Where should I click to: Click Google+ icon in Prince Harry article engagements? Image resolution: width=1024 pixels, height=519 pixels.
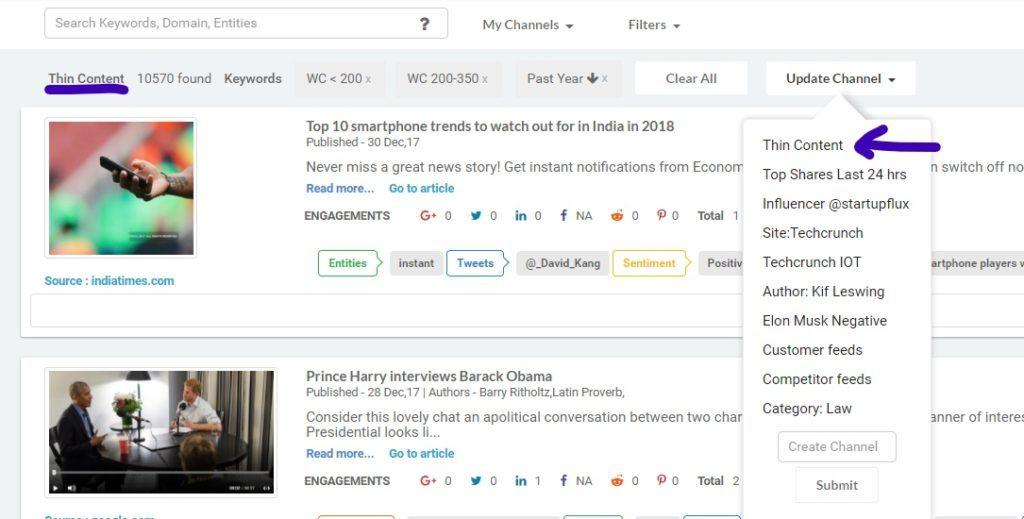pyautogui.click(x=428, y=480)
